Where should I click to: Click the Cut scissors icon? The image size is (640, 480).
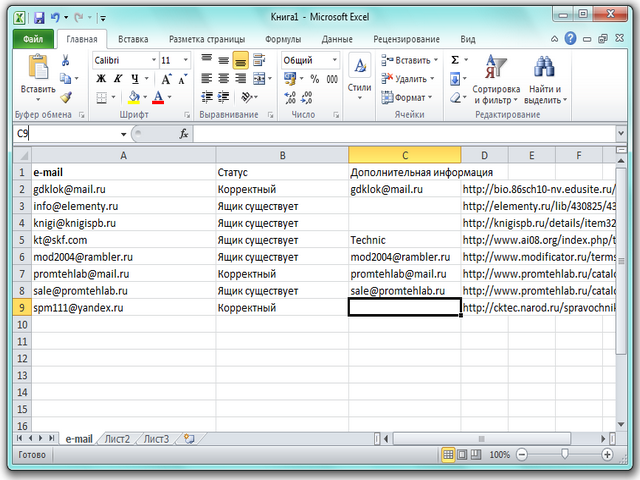[65, 60]
